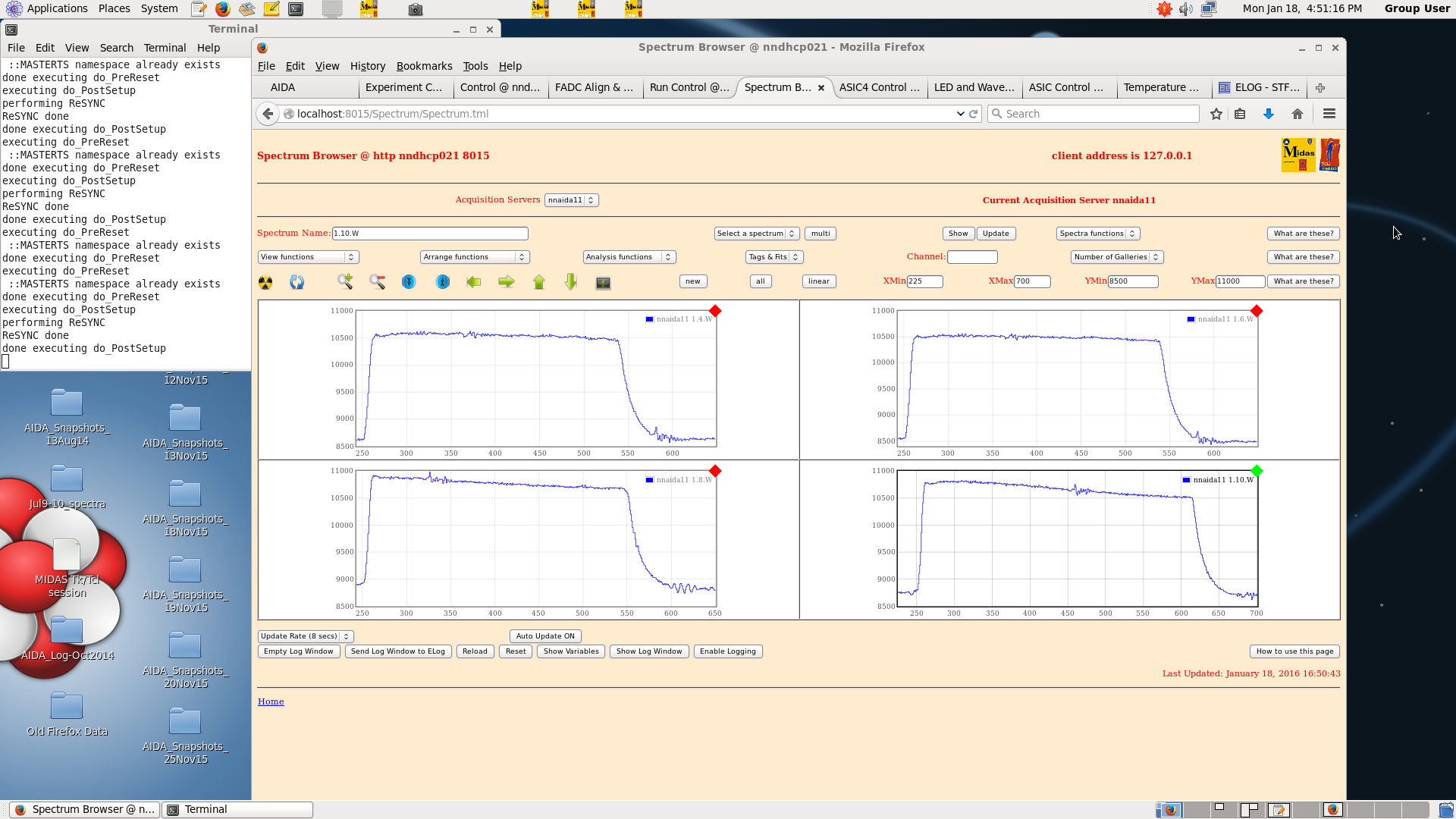The height and width of the screenshot is (819, 1456).
Task: Go back with Firefox back arrow
Action: pyautogui.click(x=268, y=114)
